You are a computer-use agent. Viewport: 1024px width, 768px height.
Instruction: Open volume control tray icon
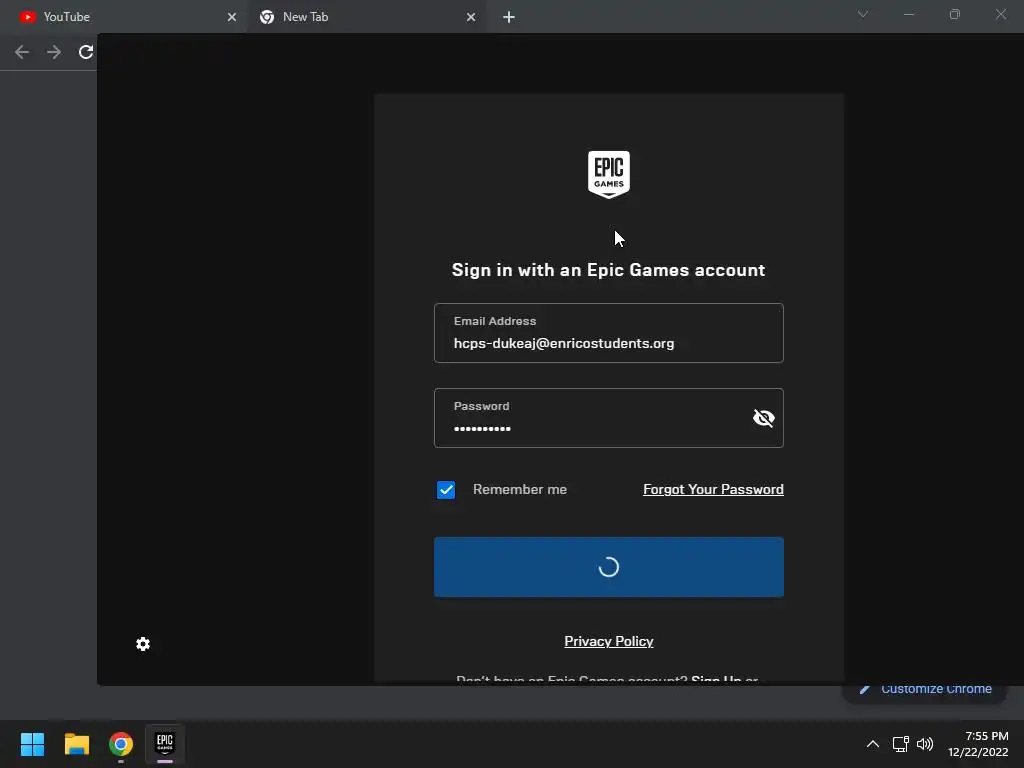[x=925, y=744]
